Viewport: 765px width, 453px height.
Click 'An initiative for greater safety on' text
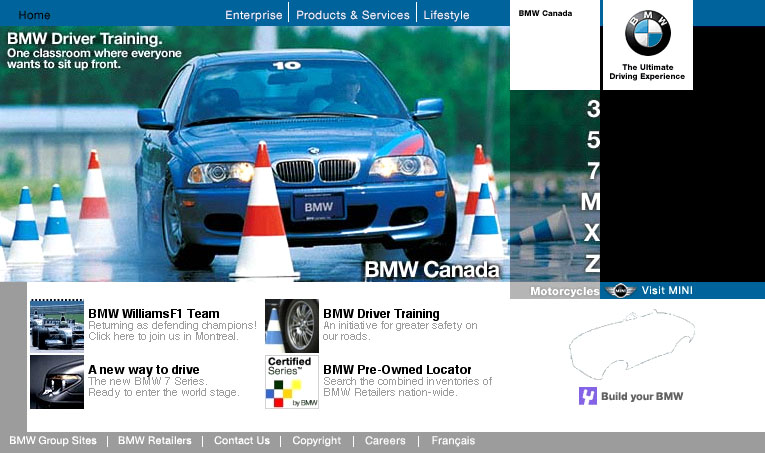point(400,325)
